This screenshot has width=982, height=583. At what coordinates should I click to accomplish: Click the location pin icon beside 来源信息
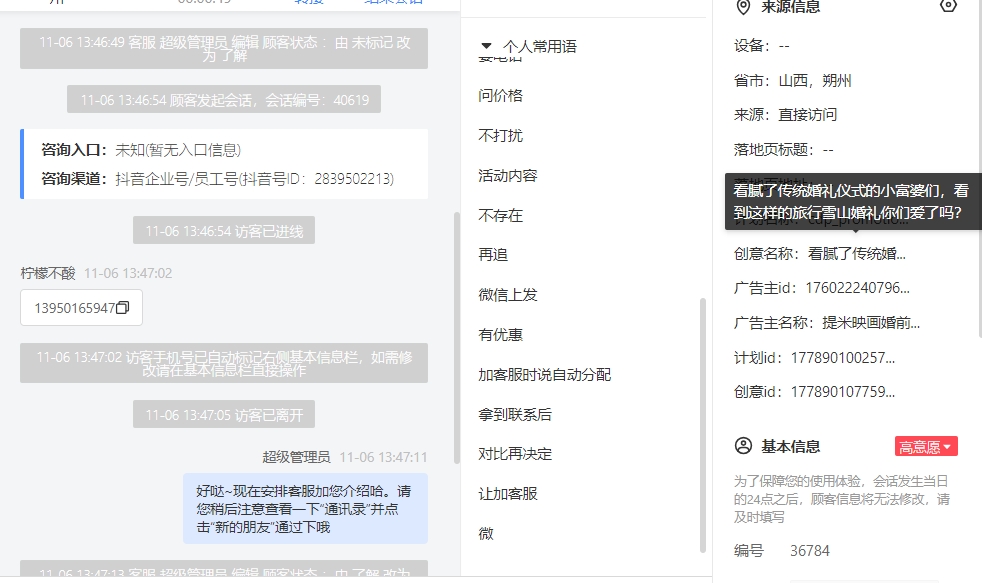743,7
